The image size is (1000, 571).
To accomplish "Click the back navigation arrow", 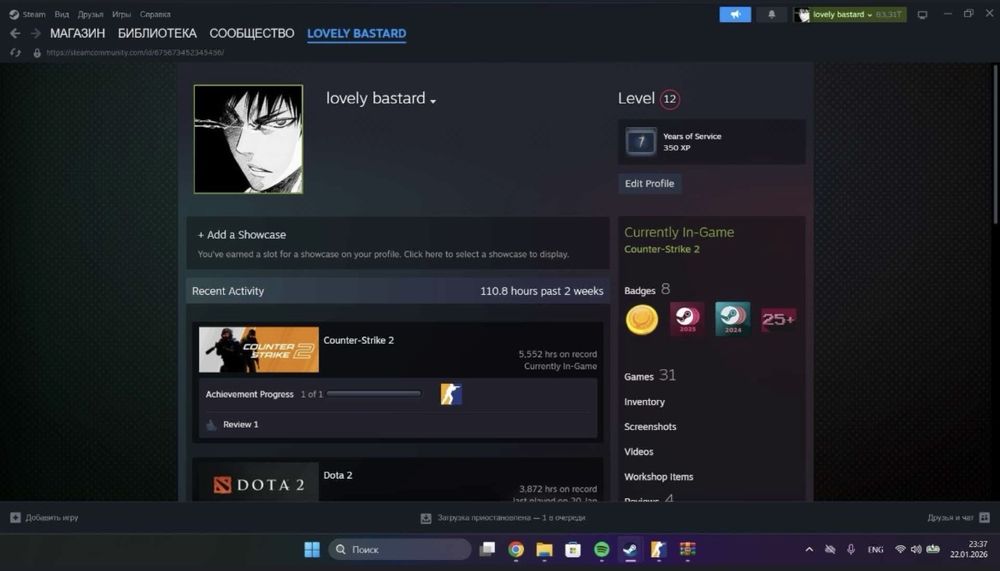I will click(x=15, y=33).
